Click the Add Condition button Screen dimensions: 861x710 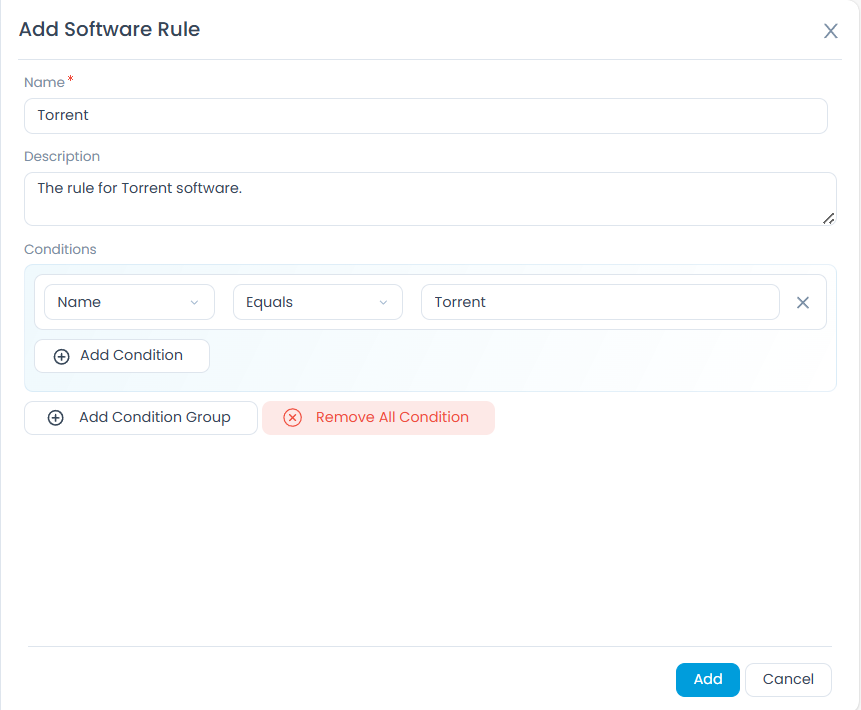coord(121,355)
